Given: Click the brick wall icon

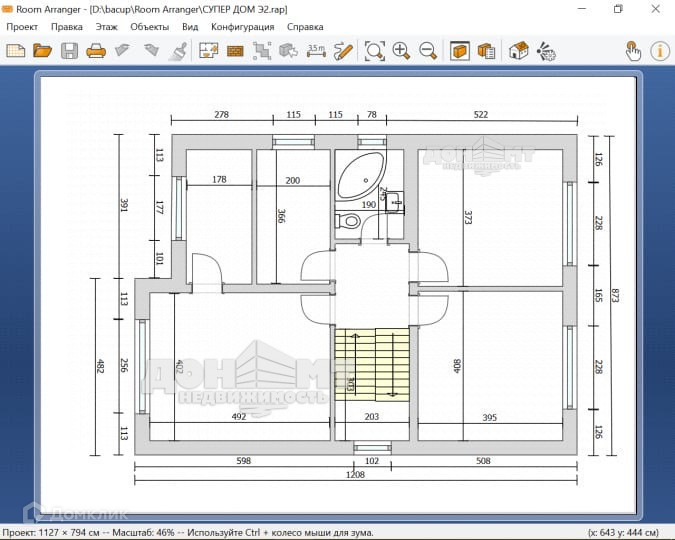Looking at the screenshot, I should coord(236,50).
